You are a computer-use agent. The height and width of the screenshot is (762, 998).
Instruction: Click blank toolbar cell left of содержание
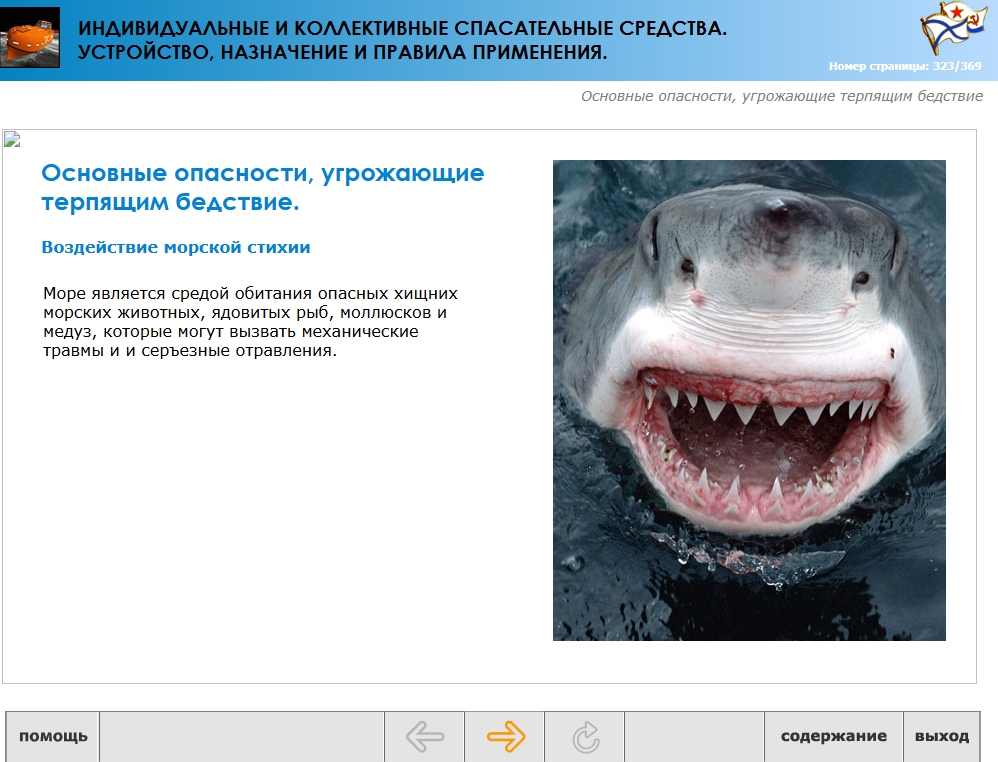pyautogui.click(x=694, y=737)
